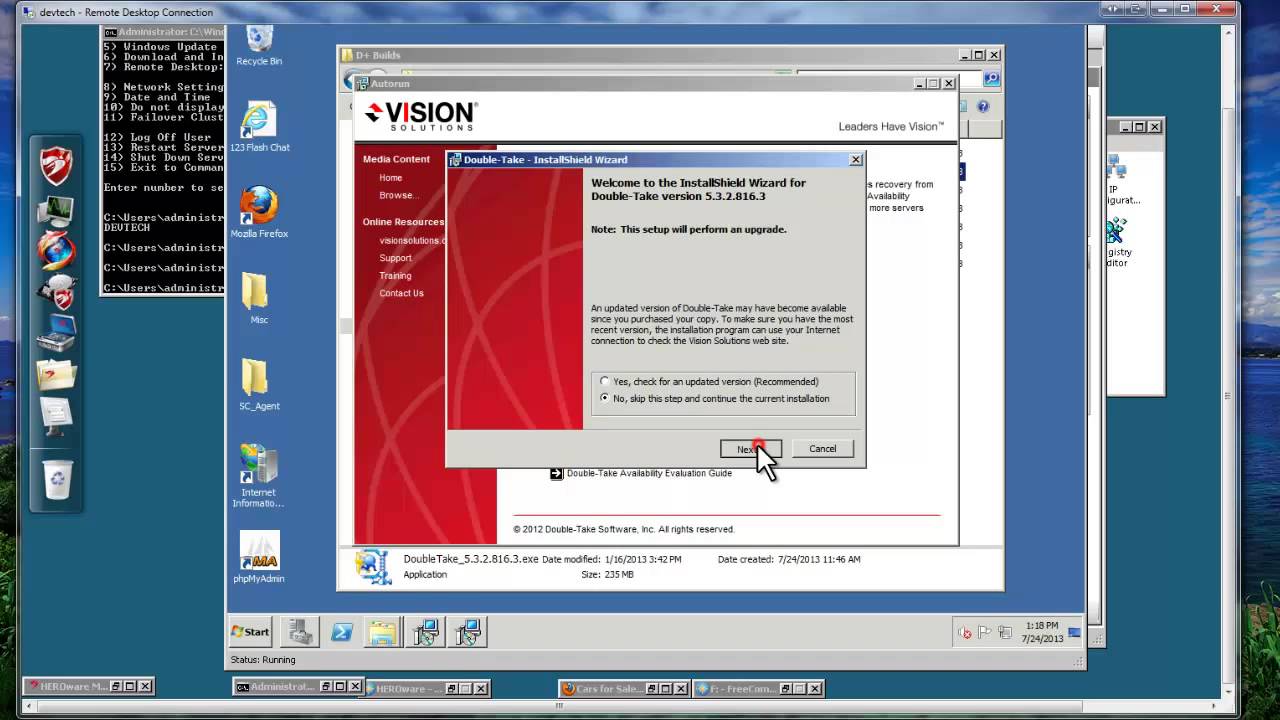Screen dimensions: 1280x720
Task: Click the red shield icon in dock
Action: click(x=56, y=166)
